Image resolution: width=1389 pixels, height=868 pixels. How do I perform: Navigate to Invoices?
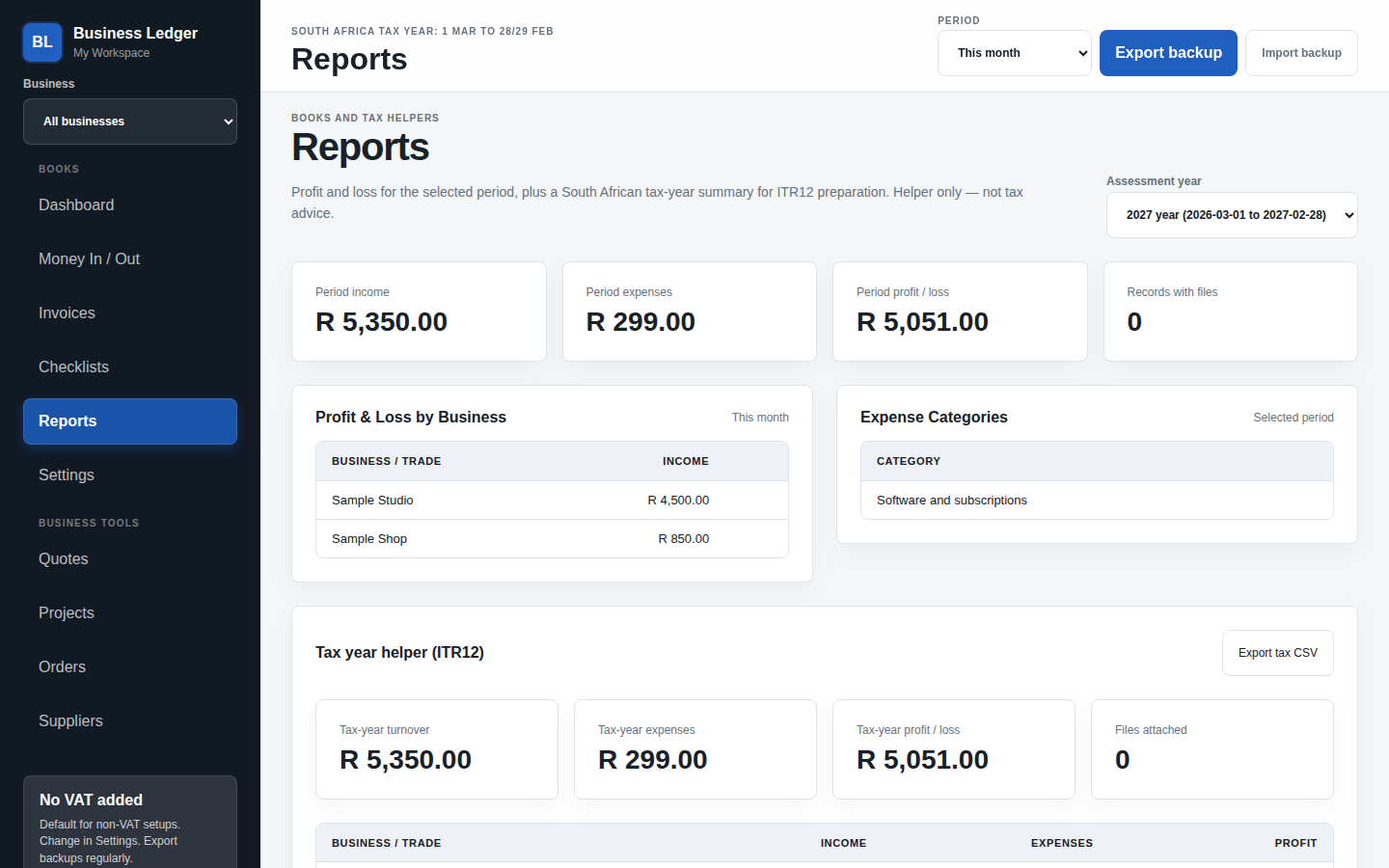coord(130,313)
